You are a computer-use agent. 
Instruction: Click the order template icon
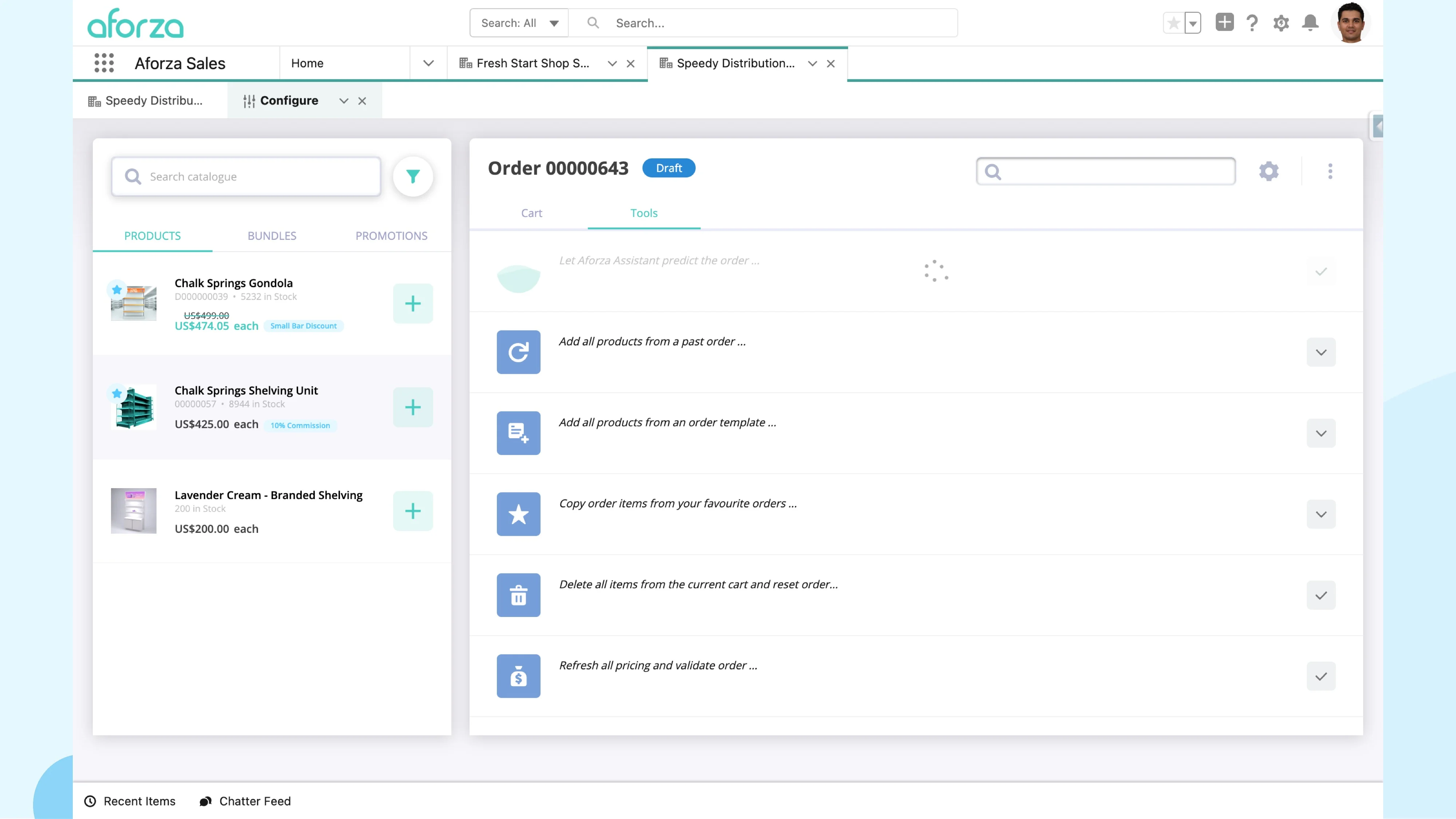(x=518, y=433)
